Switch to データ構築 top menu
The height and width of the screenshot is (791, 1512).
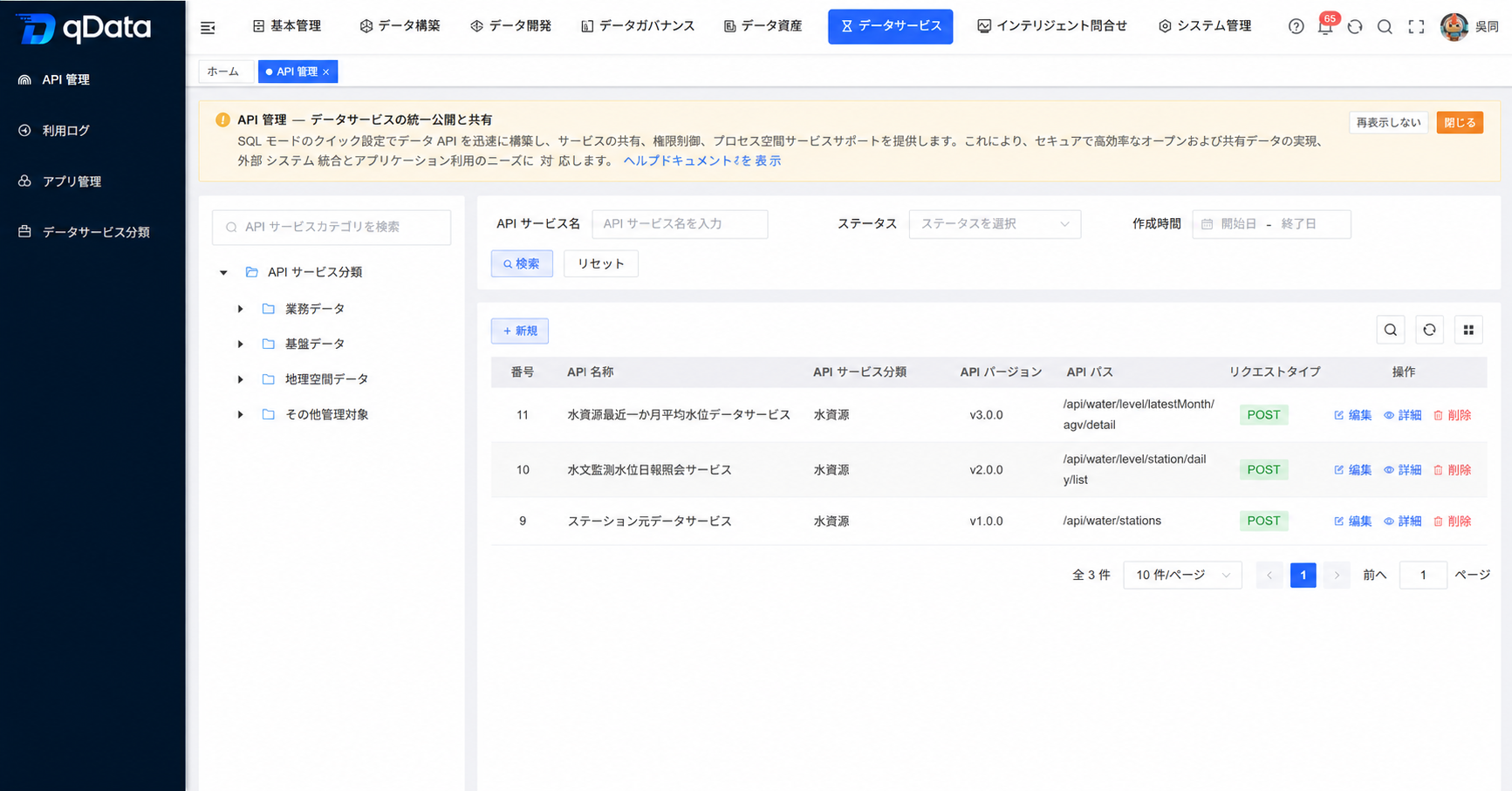click(x=400, y=26)
